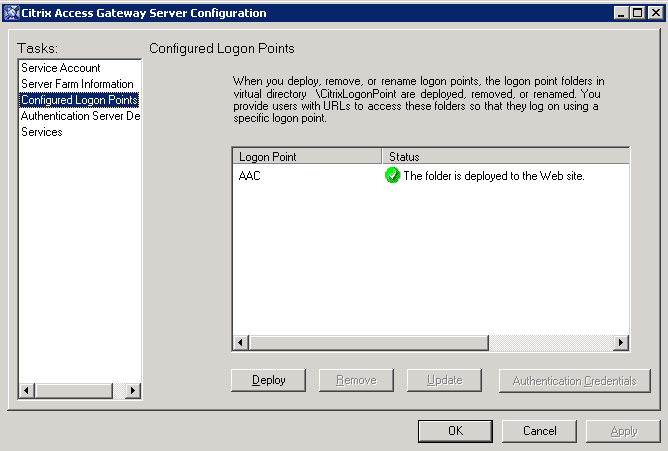
Task: Select Services task in list
Action: tap(42, 132)
